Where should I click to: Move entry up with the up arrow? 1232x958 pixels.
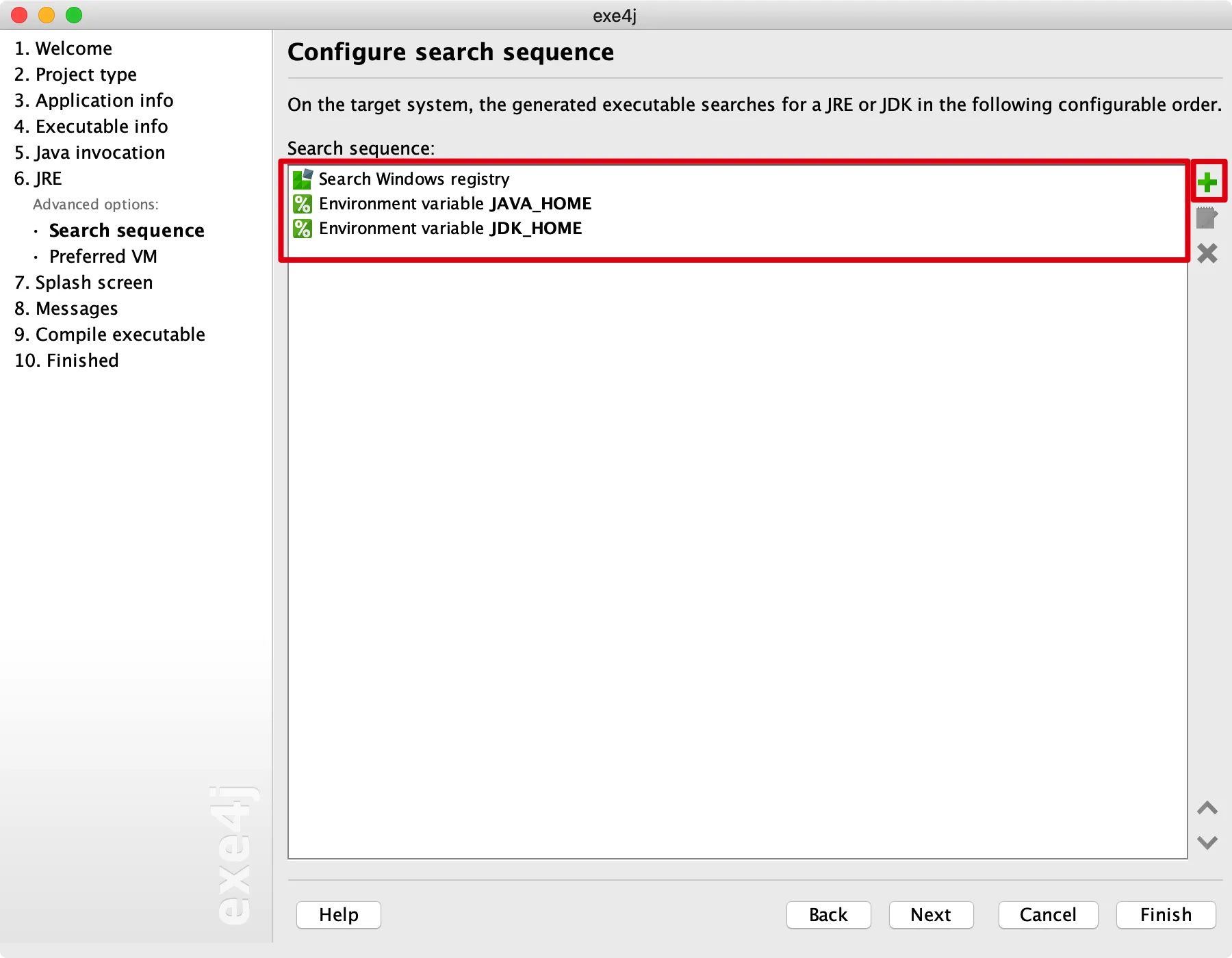(x=1207, y=808)
